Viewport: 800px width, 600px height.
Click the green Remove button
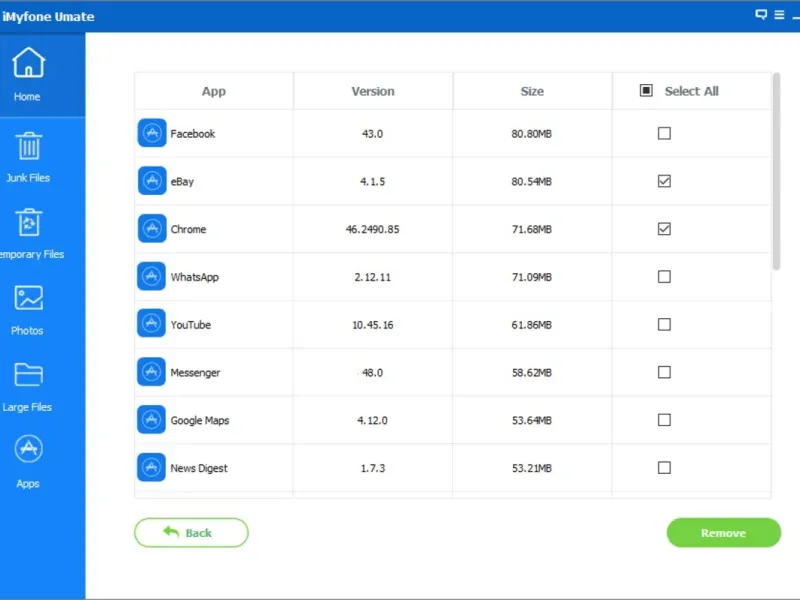723,533
